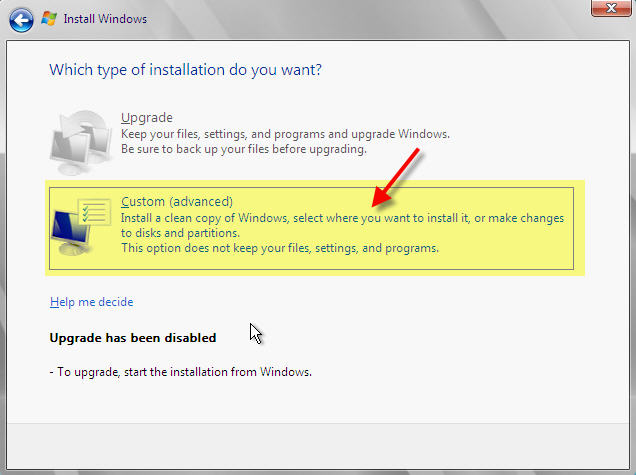Click the 'To upgrade, start the installation' note

(x=180, y=372)
